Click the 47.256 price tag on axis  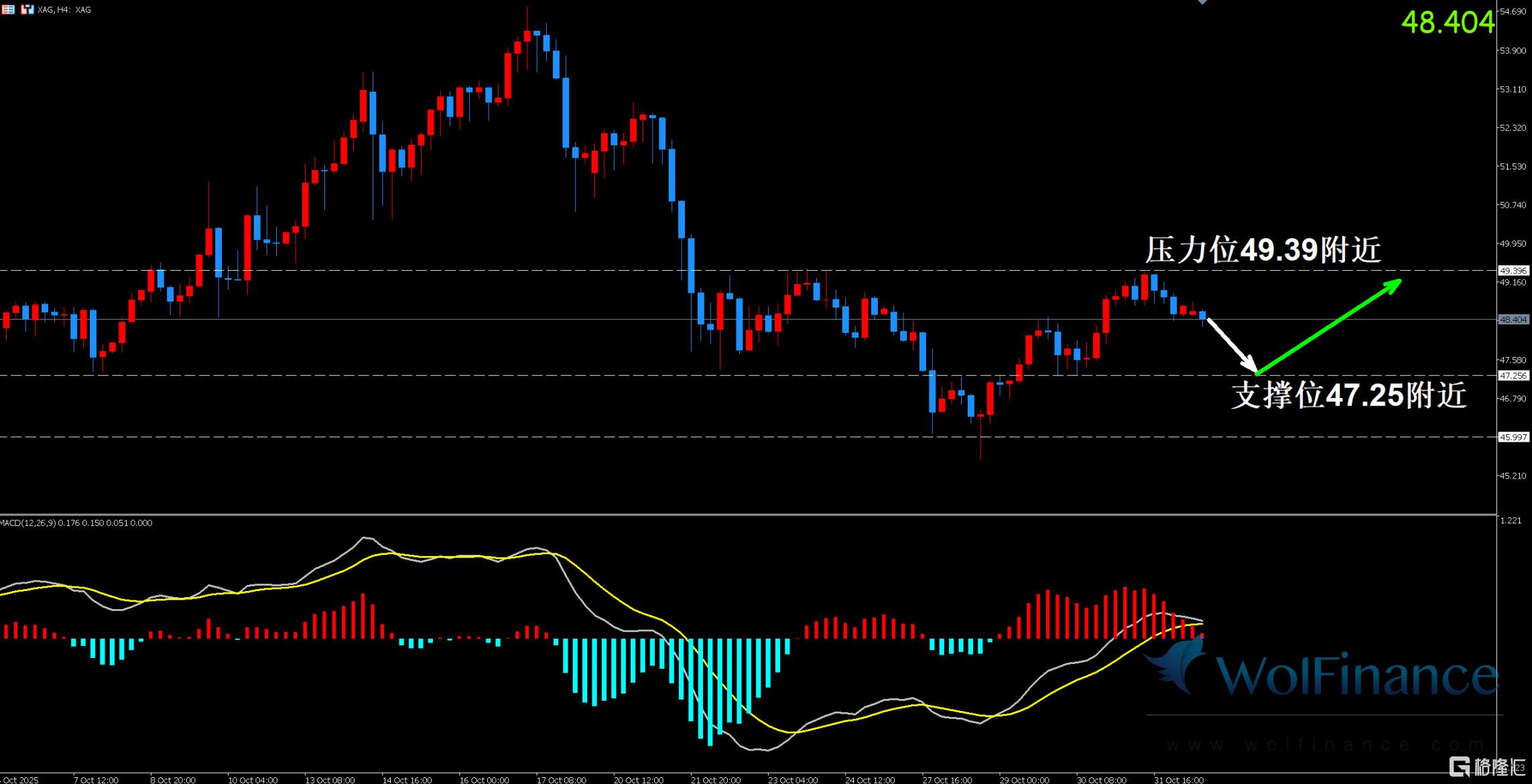(1513, 375)
